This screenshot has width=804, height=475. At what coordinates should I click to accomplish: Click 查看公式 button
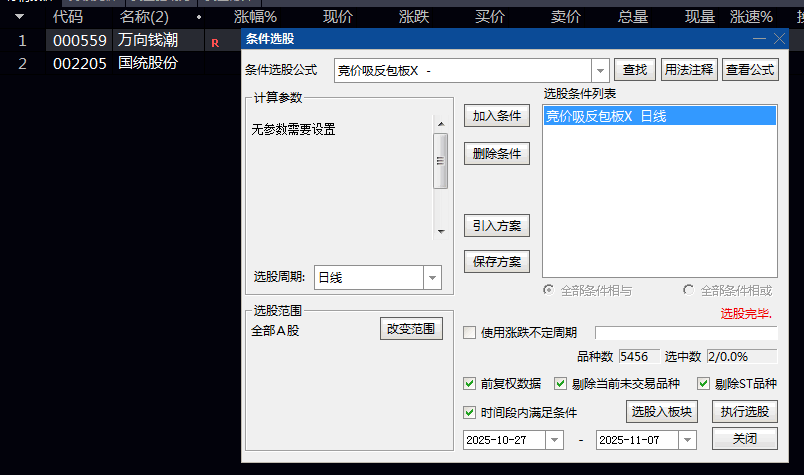[750, 70]
